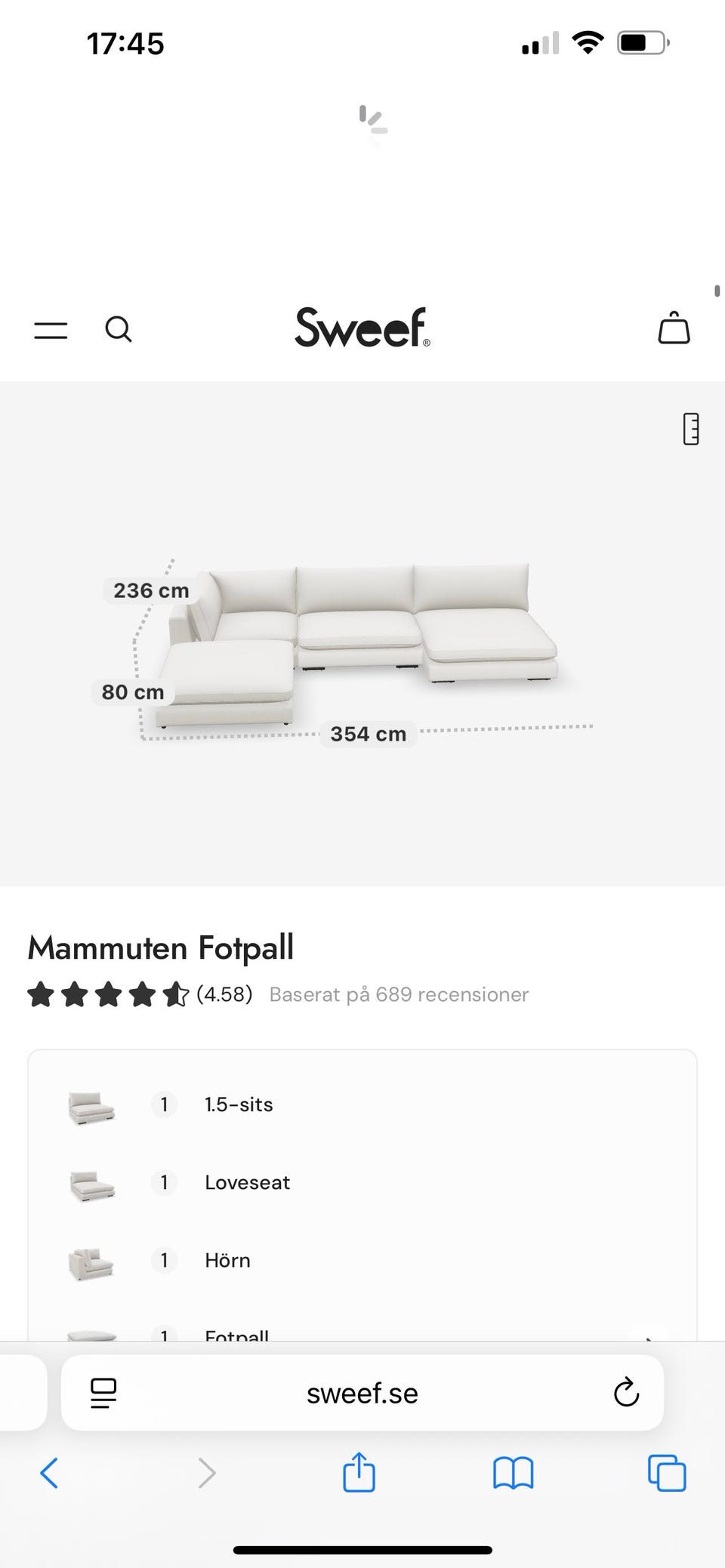Go back to previous page
Image resolution: width=725 pixels, height=1568 pixels.
point(49,1473)
